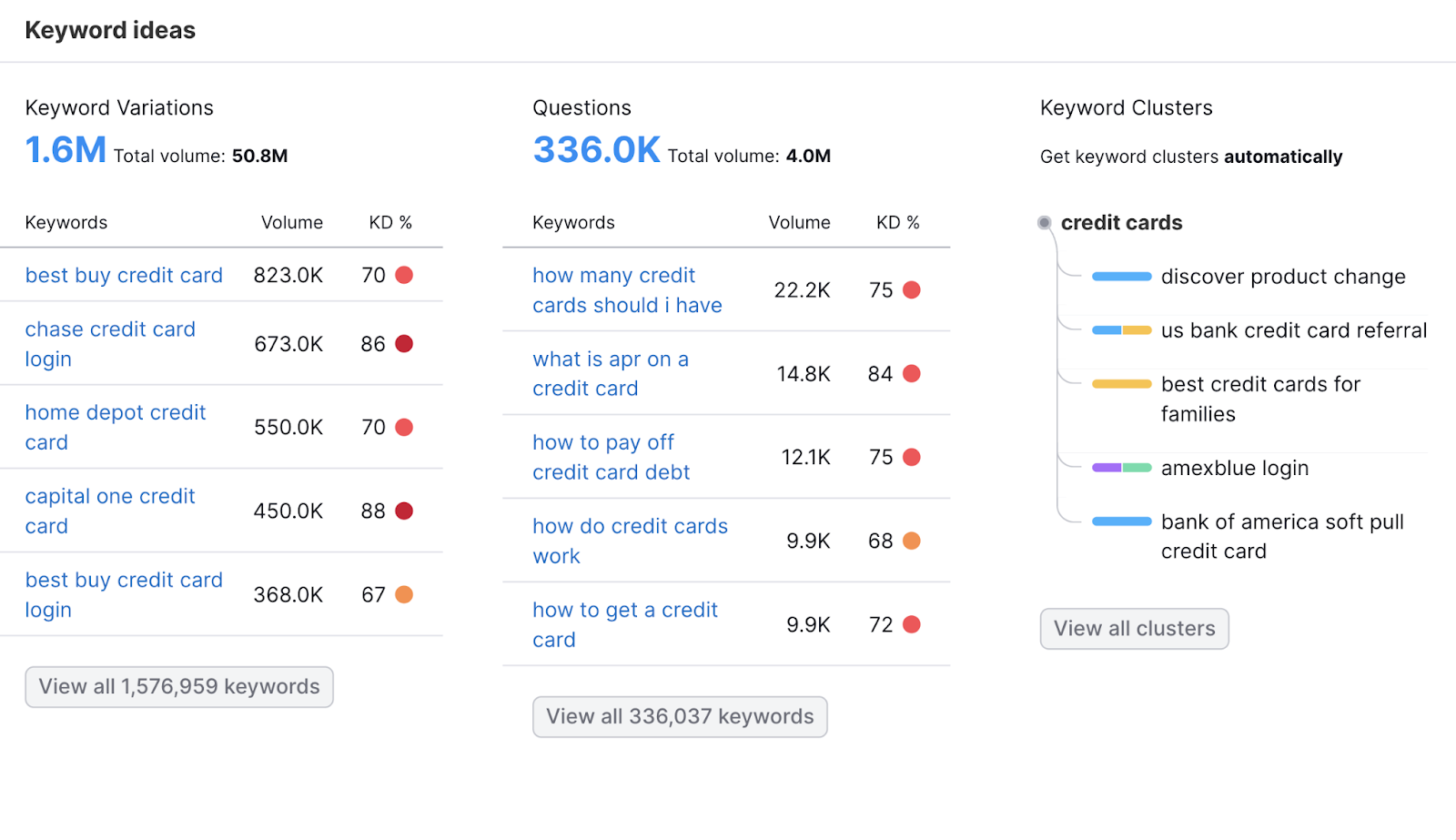
Task: Select 'discover product change' cluster
Action: pos(1283,277)
